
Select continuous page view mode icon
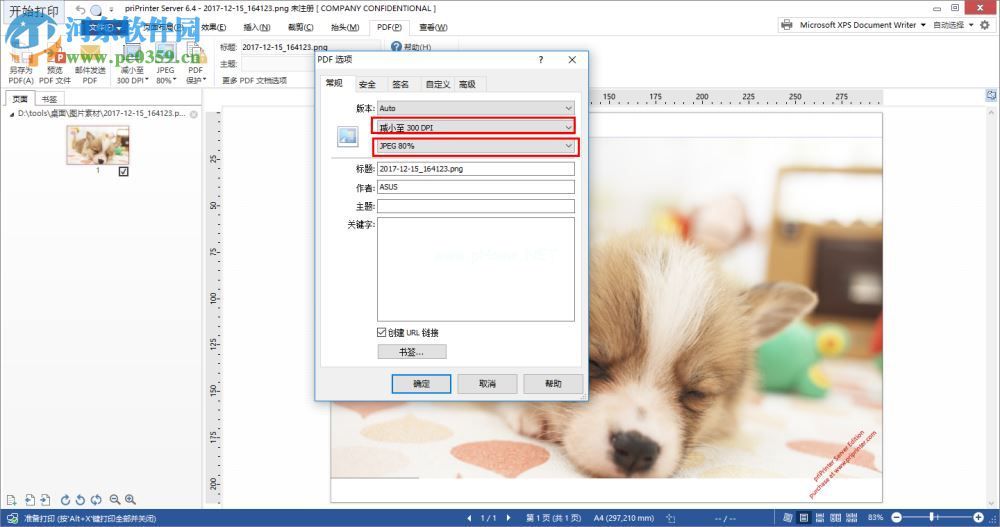point(820,517)
